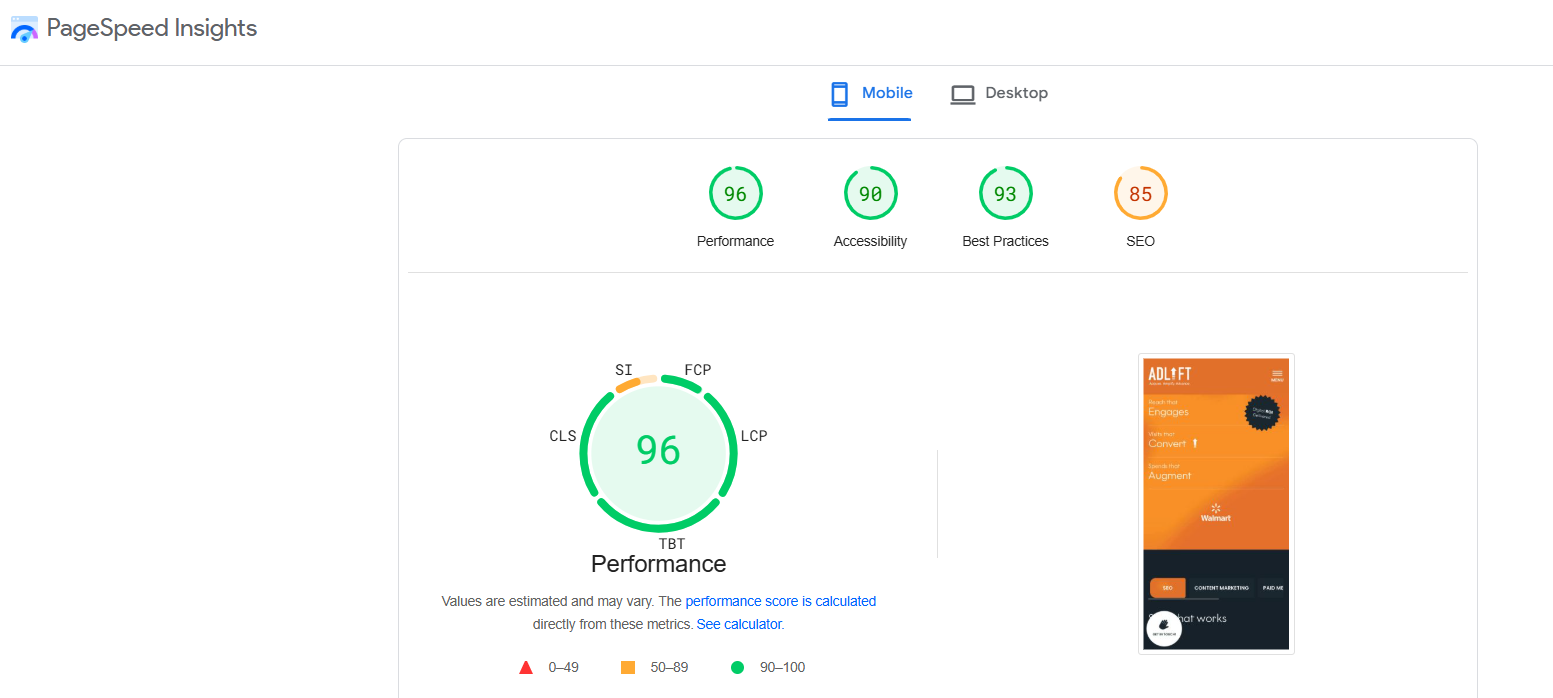Click white circular chat button in thumbnail
This screenshot has height=698, width=1553.
click(x=1164, y=629)
